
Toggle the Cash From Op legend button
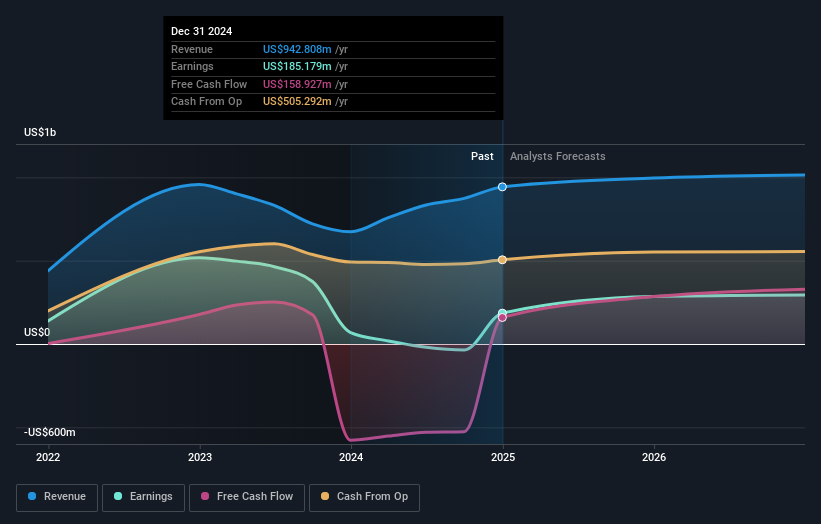point(364,497)
